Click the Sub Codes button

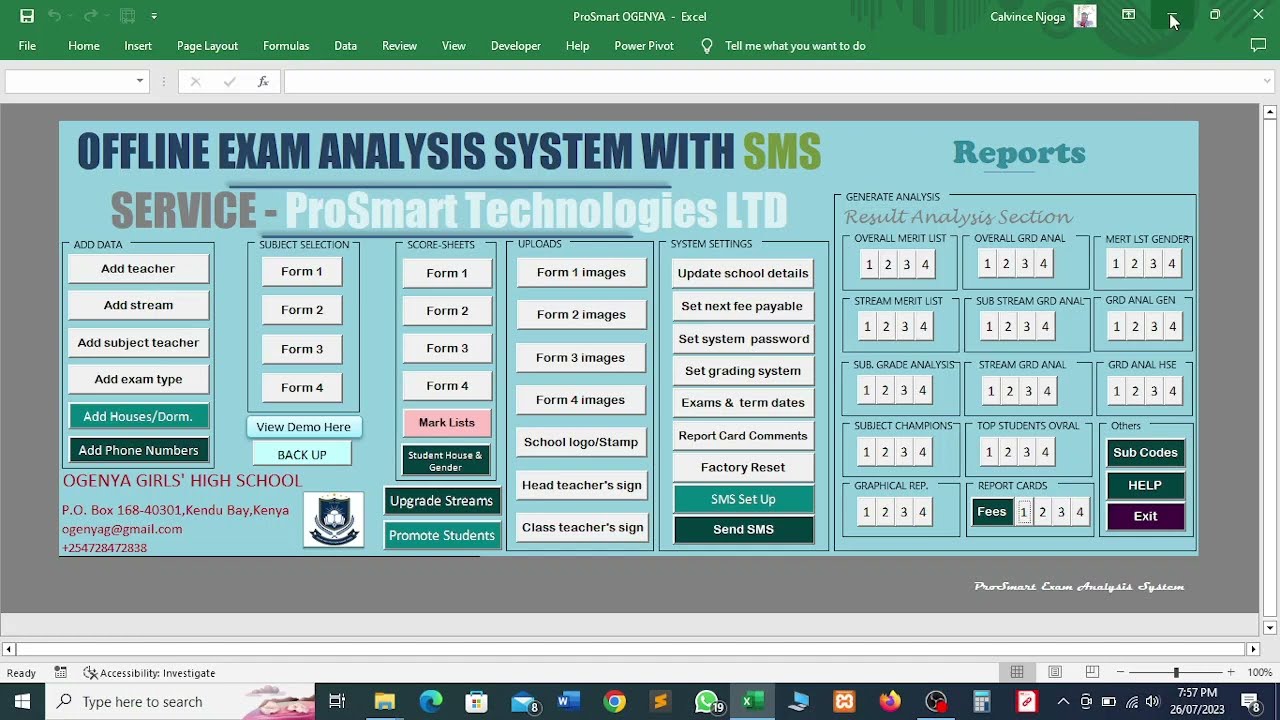click(x=1145, y=453)
